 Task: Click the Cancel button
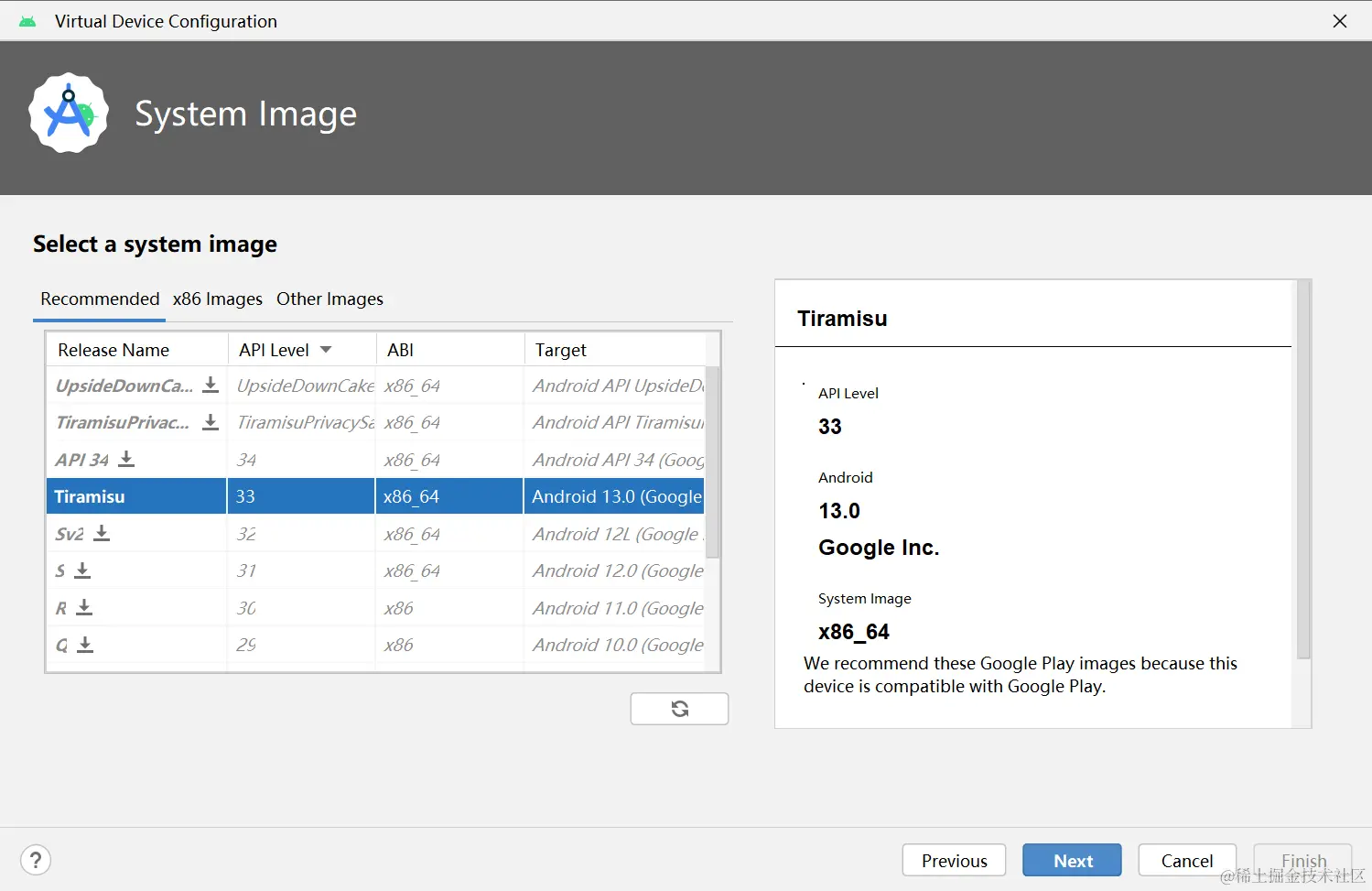click(x=1187, y=861)
